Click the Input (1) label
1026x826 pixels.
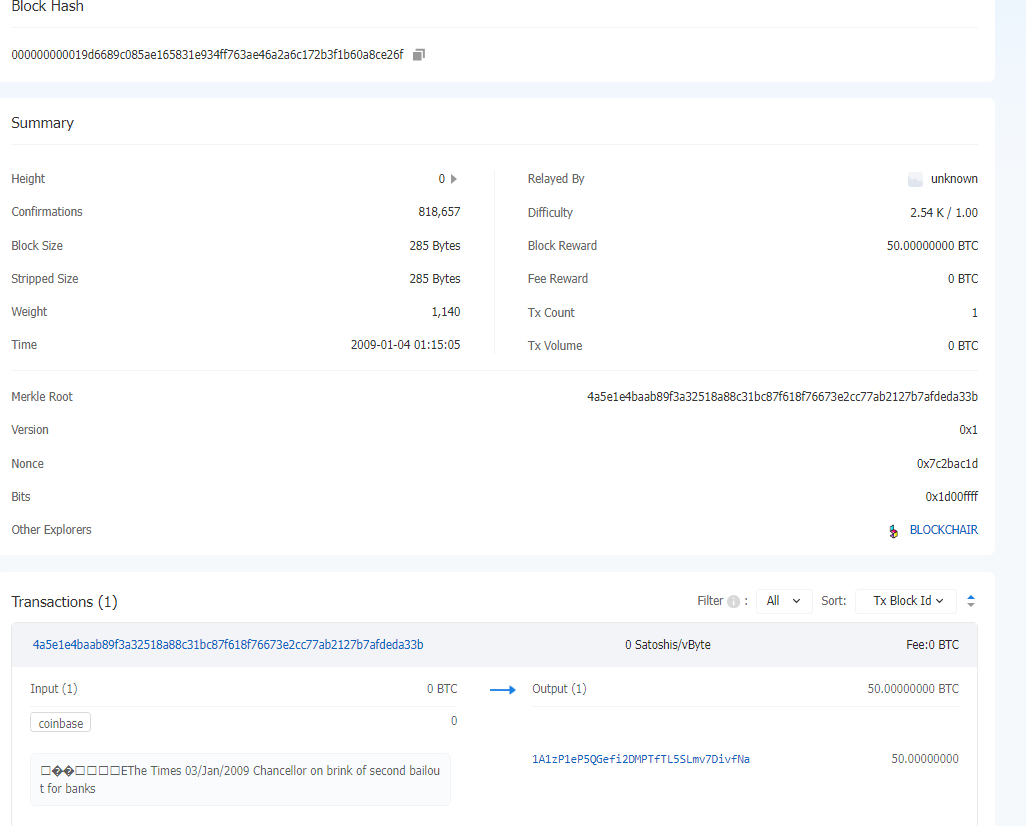(54, 689)
